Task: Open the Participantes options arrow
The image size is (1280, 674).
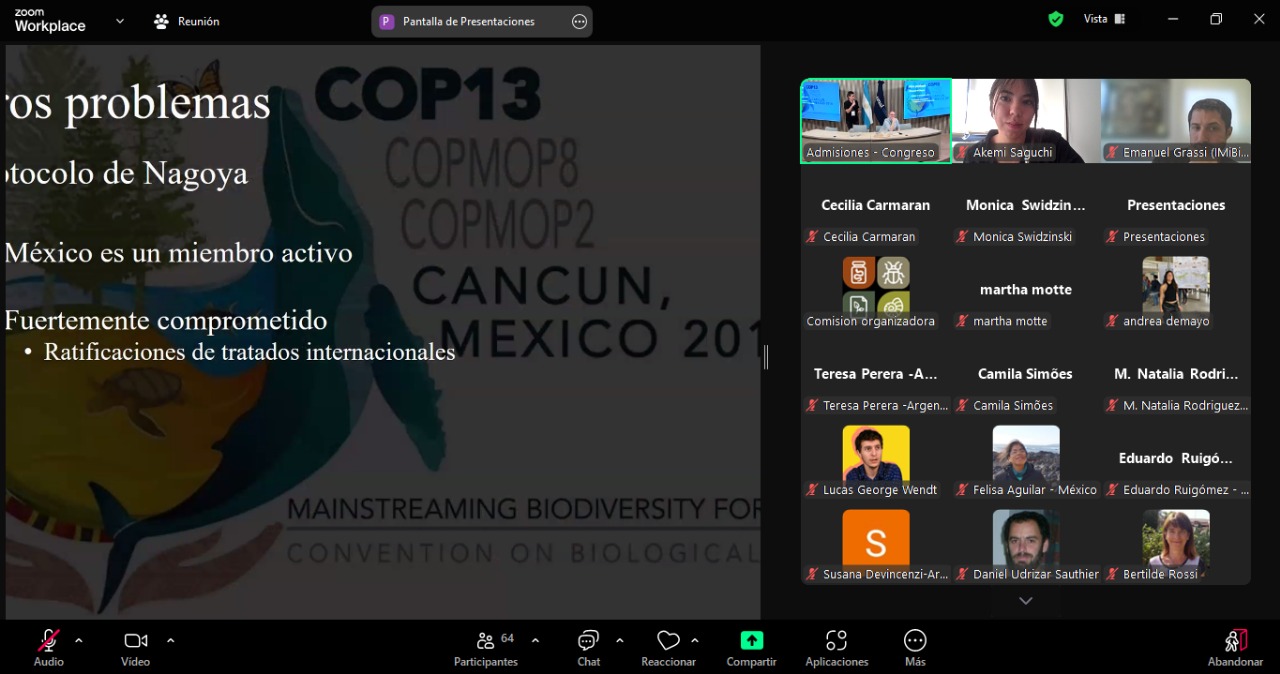Action: pyautogui.click(x=535, y=640)
